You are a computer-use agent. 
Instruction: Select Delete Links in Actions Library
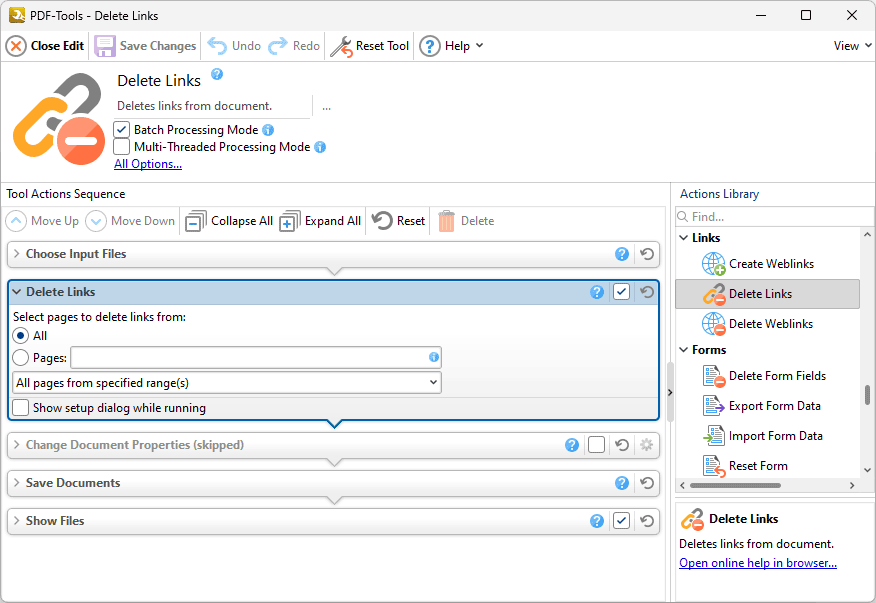[x=768, y=294]
